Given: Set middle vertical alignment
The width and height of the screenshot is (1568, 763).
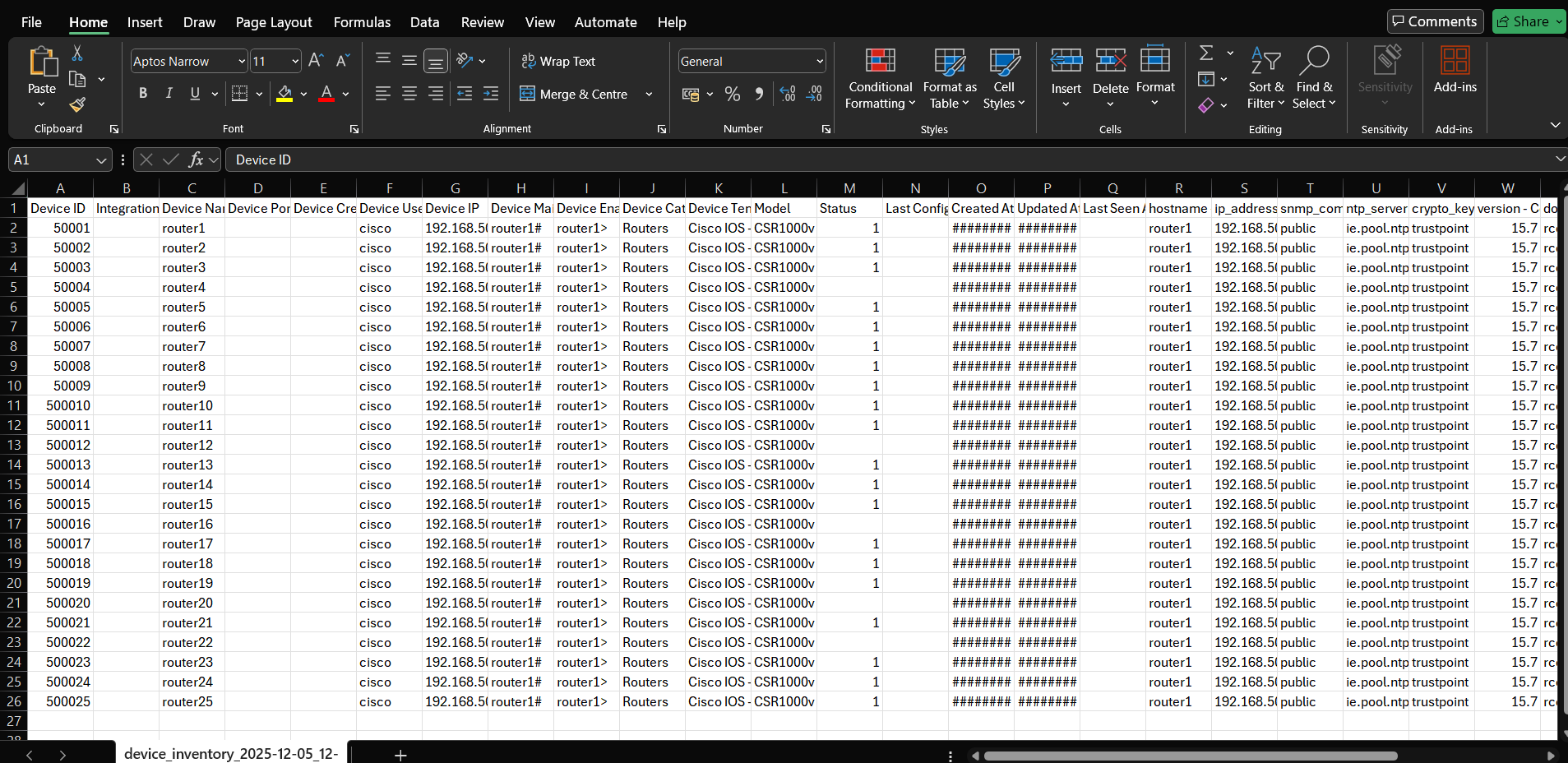Looking at the screenshot, I should [x=409, y=60].
